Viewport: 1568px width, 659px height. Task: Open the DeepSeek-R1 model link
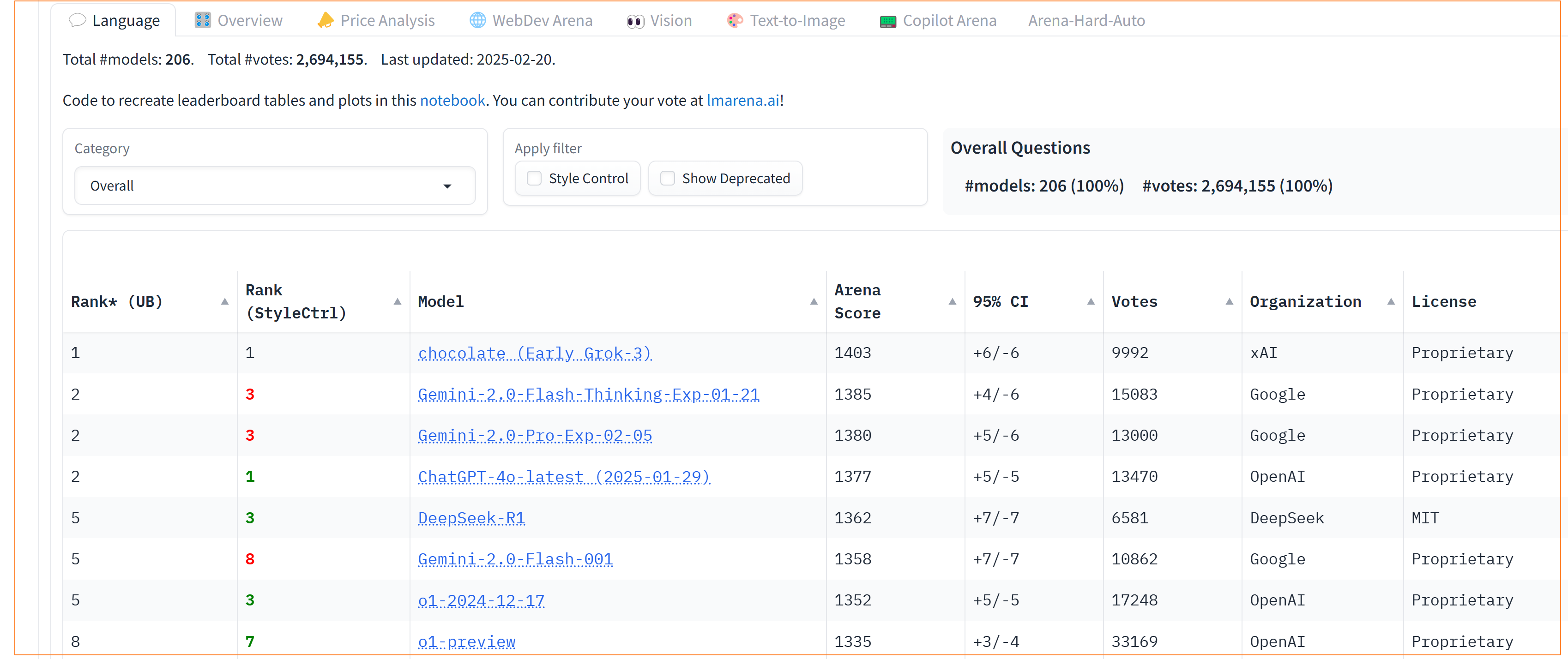pyautogui.click(x=471, y=518)
